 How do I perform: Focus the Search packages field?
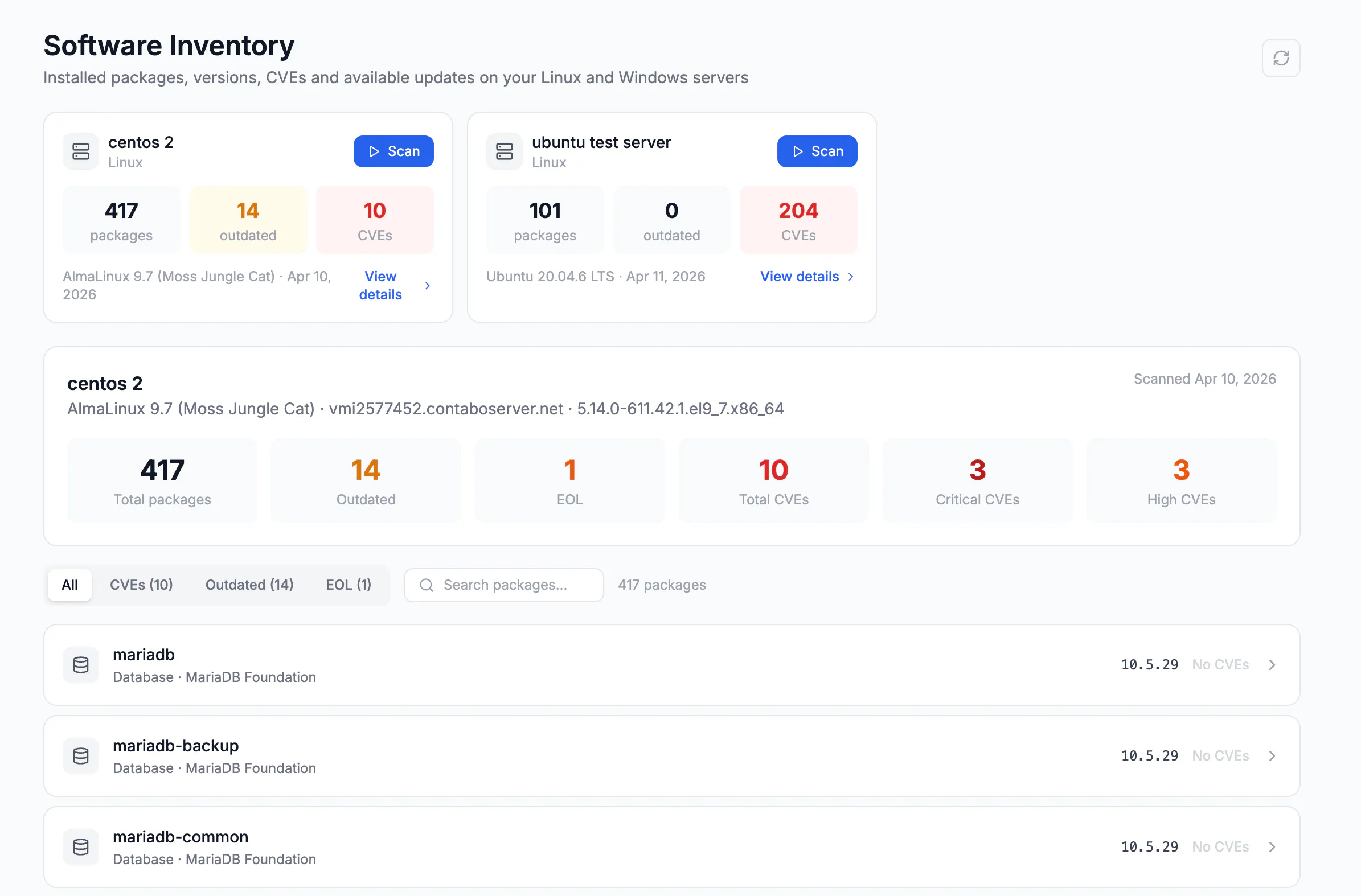click(503, 585)
